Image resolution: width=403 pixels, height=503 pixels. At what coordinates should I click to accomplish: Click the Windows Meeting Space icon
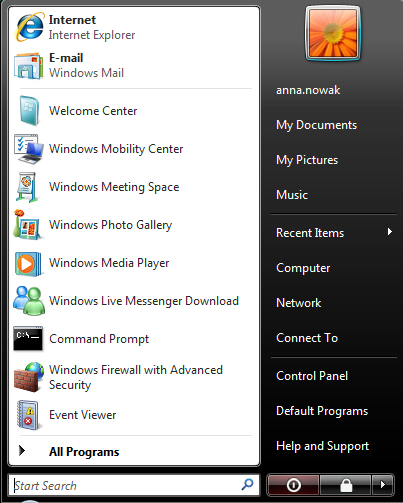(27, 187)
